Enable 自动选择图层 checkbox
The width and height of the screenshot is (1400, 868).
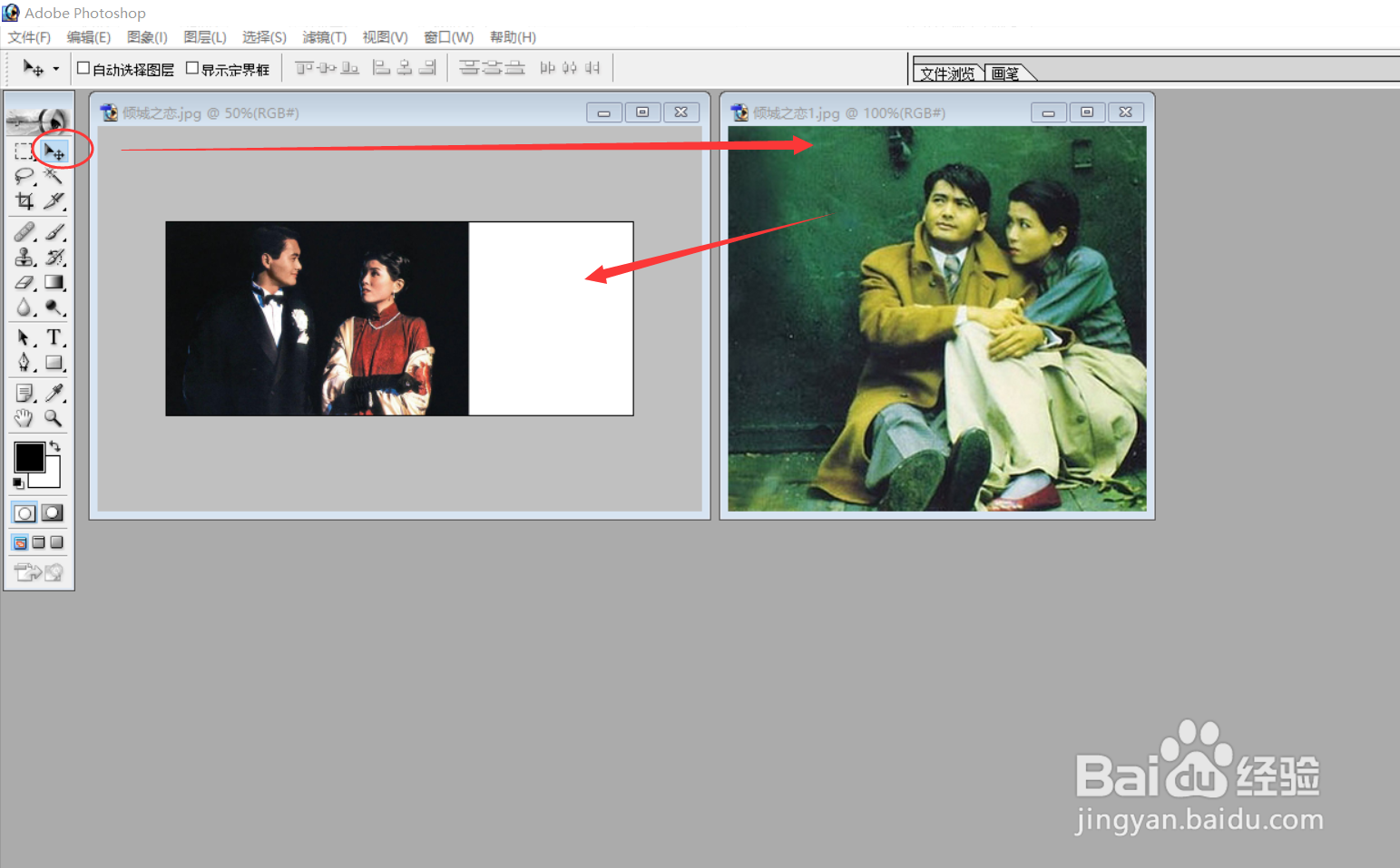(83, 68)
